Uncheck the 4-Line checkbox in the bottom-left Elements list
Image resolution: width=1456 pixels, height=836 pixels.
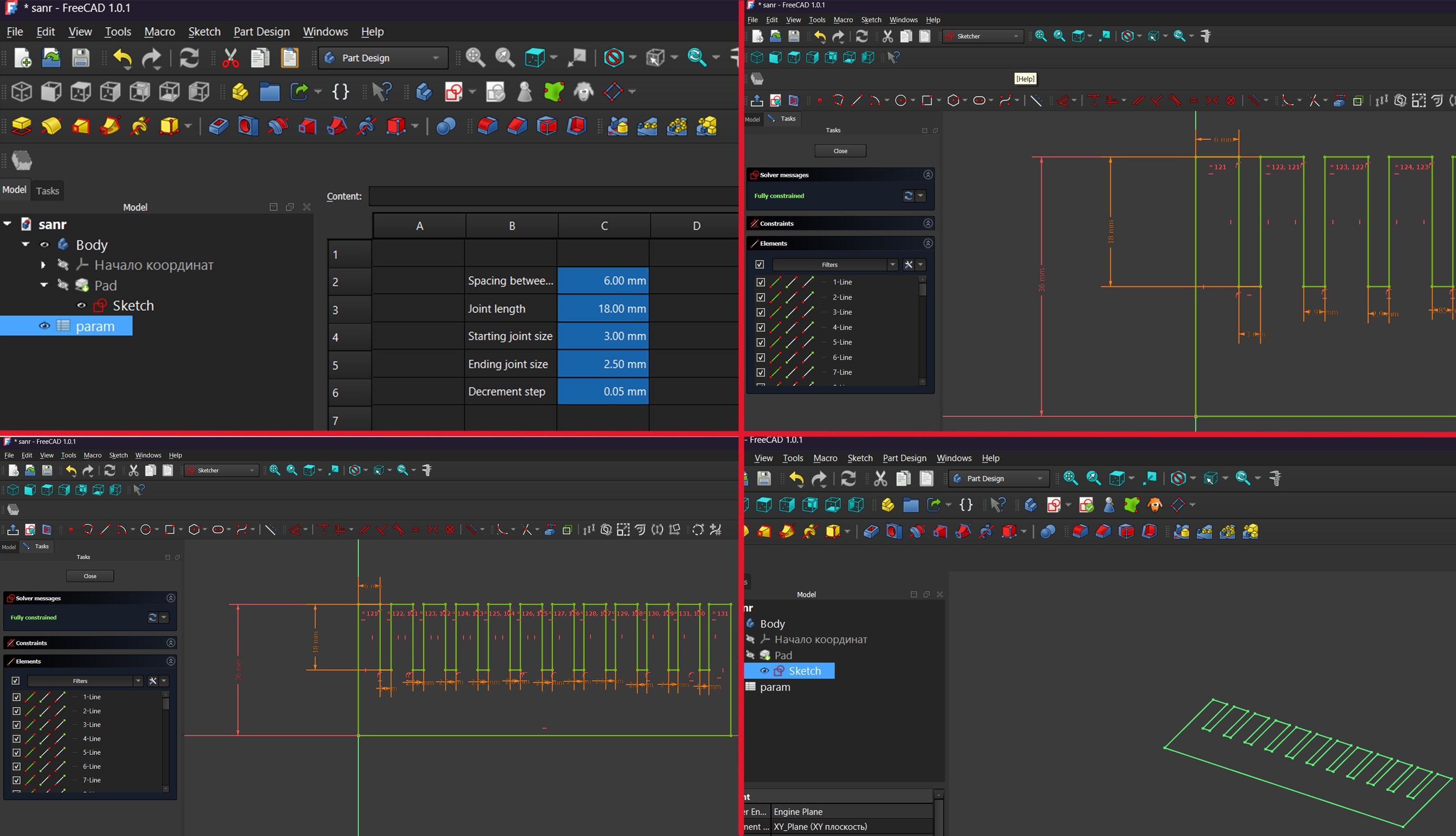point(16,738)
